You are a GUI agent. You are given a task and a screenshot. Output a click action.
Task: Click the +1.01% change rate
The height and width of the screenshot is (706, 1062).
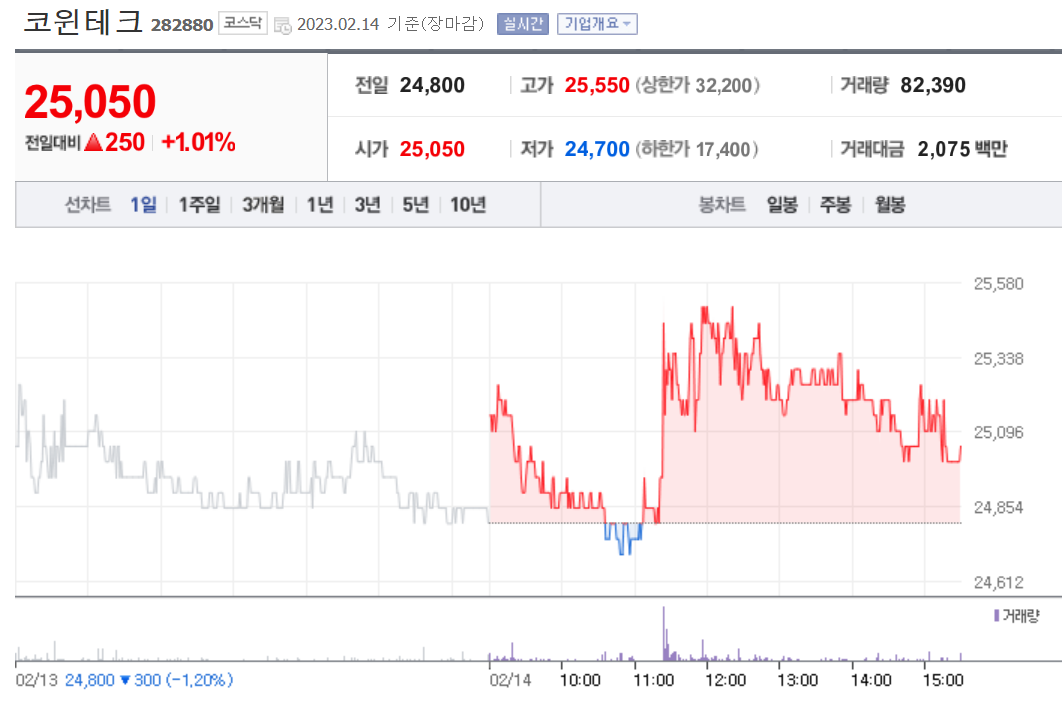click(198, 142)
